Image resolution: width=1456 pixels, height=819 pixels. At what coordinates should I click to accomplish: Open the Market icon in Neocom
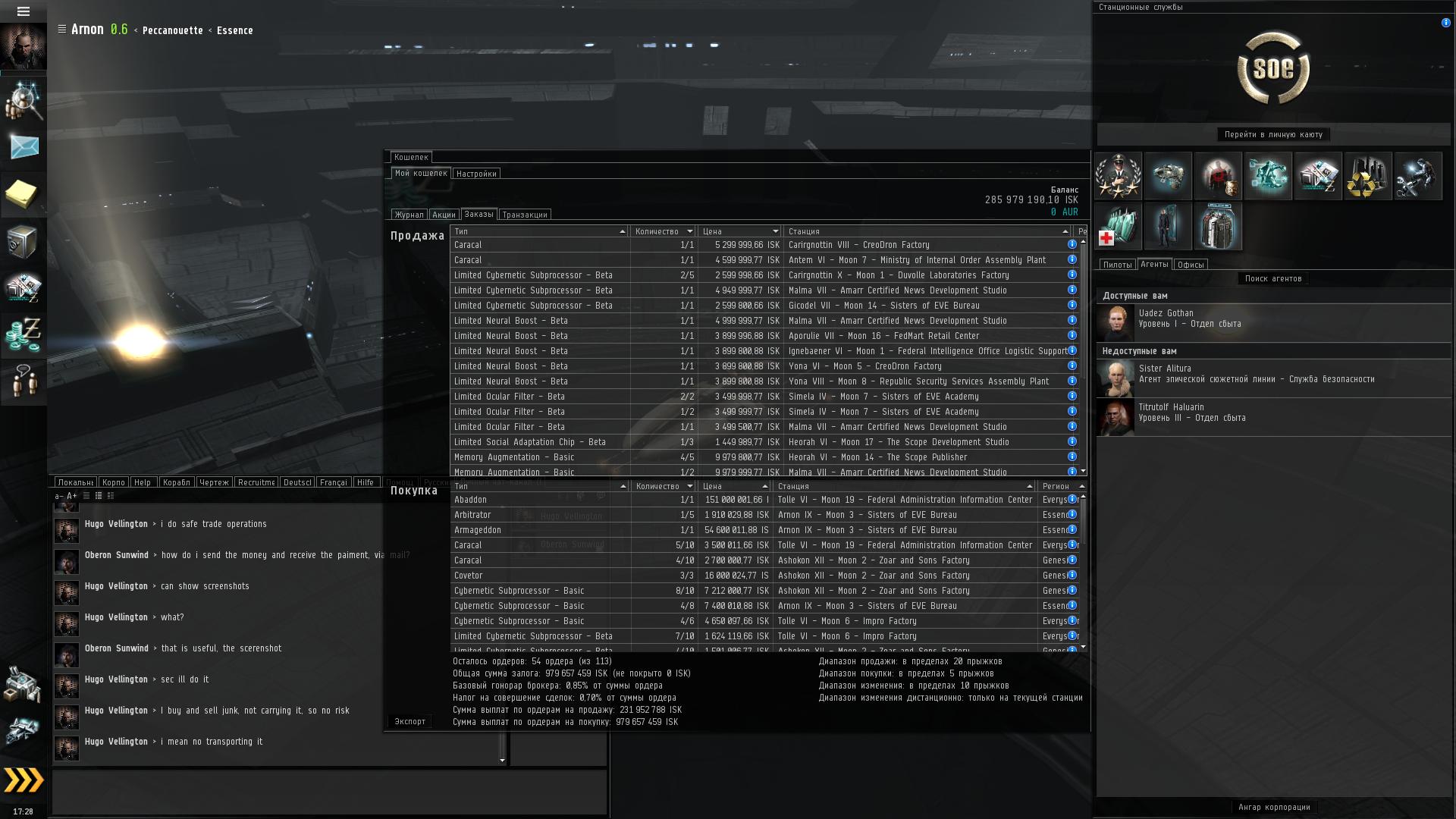point(23,288)
